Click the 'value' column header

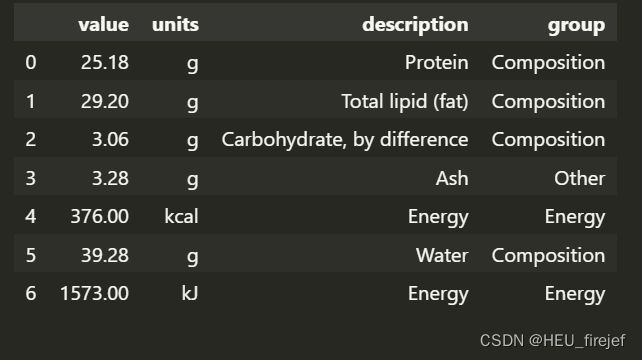pos(104,25)
